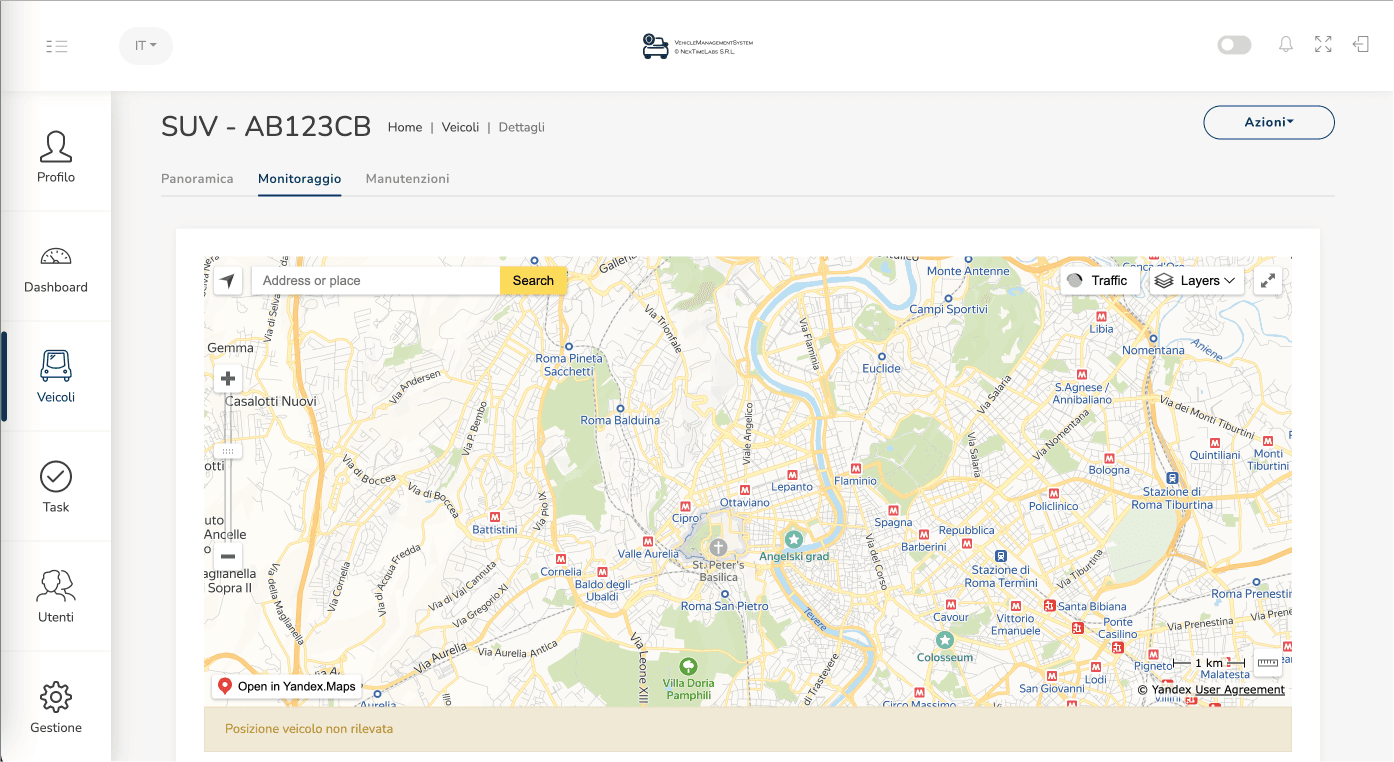
Task: Click the Battistini metro station icon
Action: (x=495, y=516)
